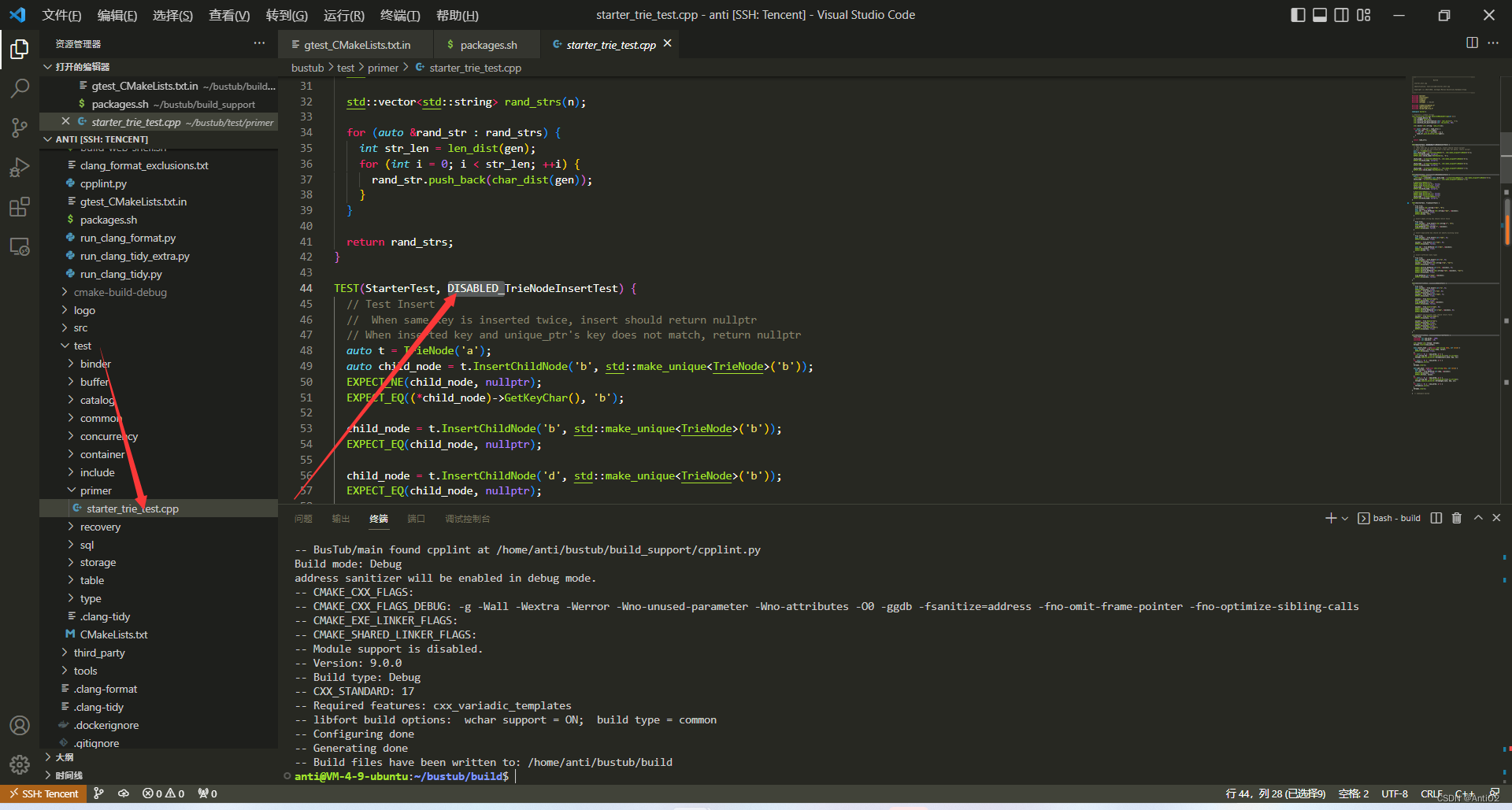Click the SSH: Tencent remote status button
Image resolution: width=1512 pixels, height=810 pixels.
click(44, 793)
